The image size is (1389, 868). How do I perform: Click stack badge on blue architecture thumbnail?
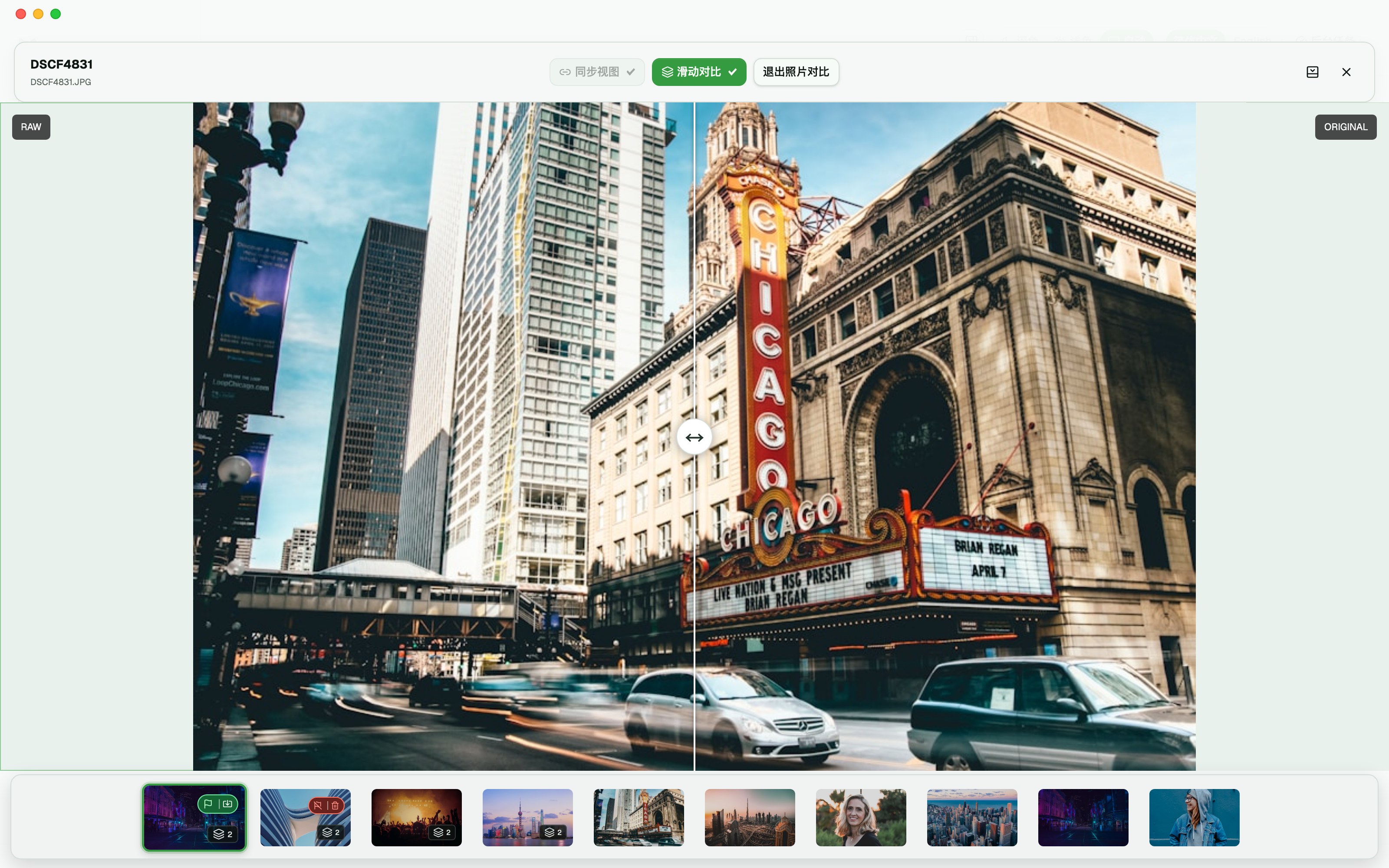click(x=331, y=832)
